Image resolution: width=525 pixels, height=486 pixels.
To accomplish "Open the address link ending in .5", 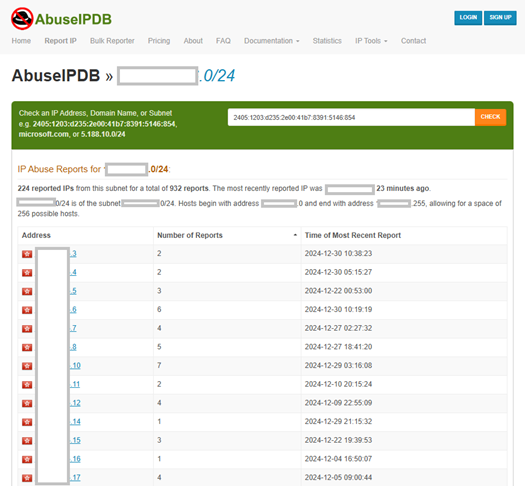I will coord(73,291).
